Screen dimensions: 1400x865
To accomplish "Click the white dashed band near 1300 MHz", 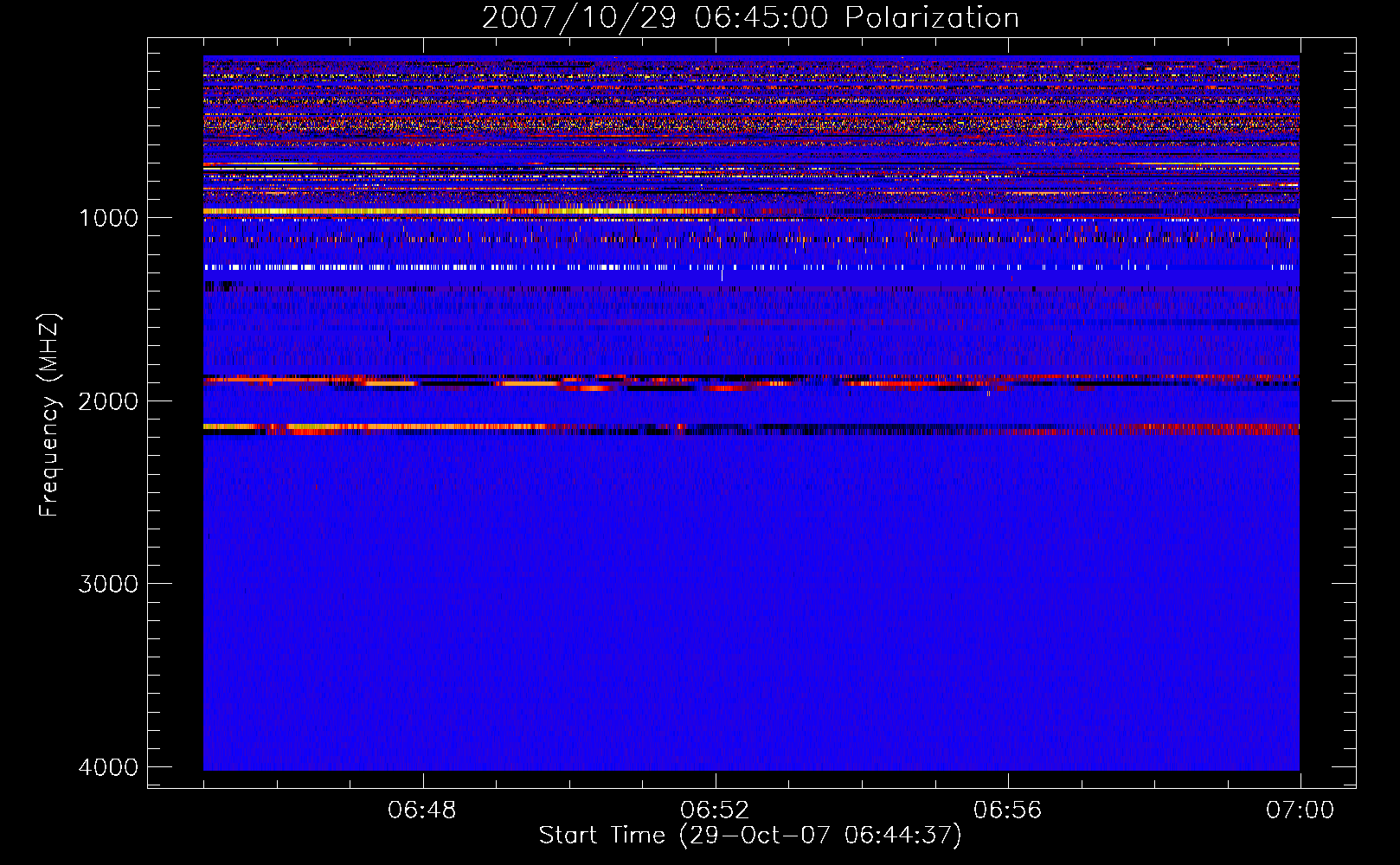I will pos(751,267).
